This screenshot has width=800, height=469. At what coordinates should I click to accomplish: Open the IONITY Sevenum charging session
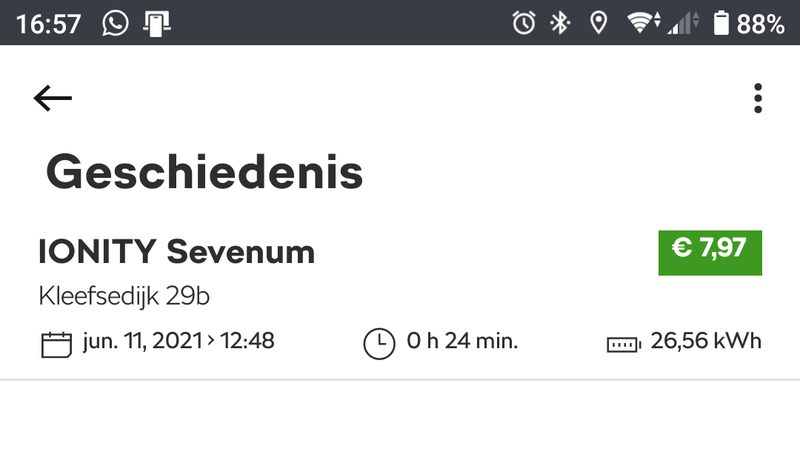coord(177,252)
